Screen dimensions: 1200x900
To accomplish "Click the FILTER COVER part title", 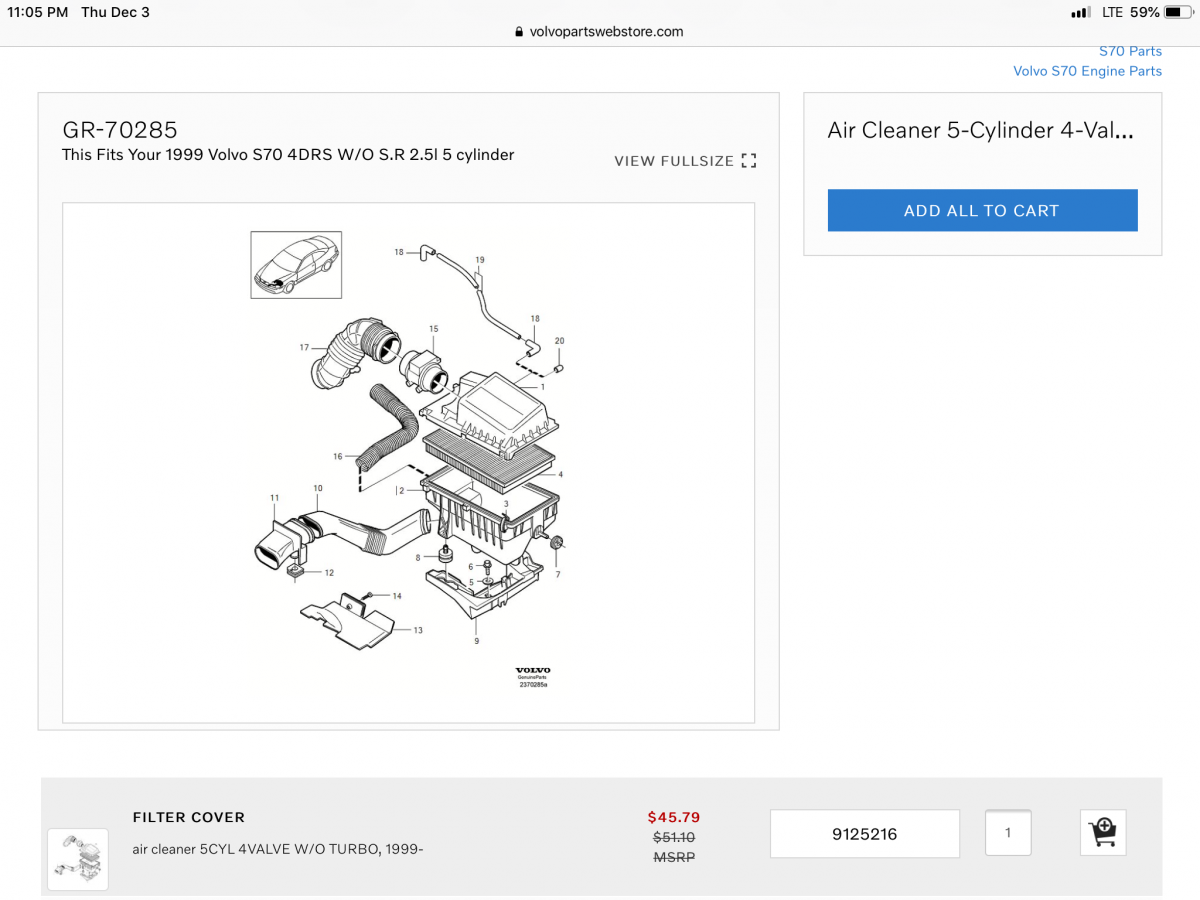I will (x=189, y=817).
